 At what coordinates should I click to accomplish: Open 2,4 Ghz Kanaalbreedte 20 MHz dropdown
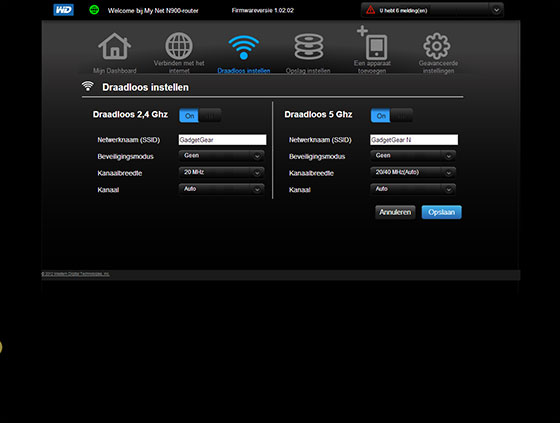[x=221, y=173]
